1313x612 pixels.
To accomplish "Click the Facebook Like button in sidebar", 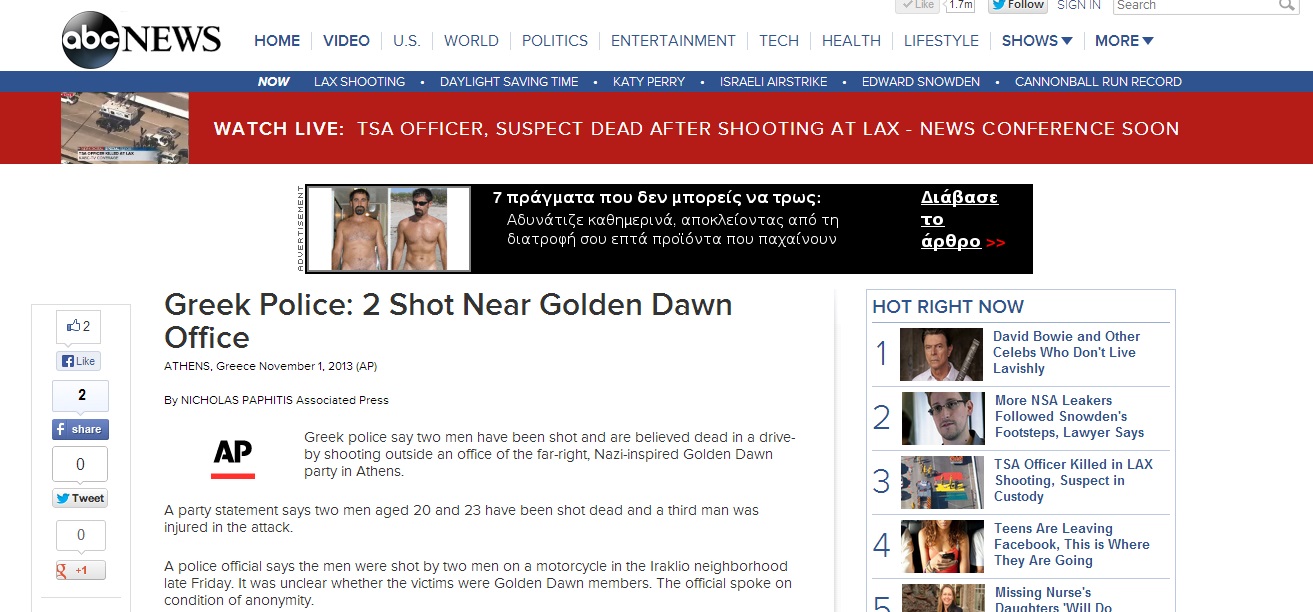I will (80, 361).
